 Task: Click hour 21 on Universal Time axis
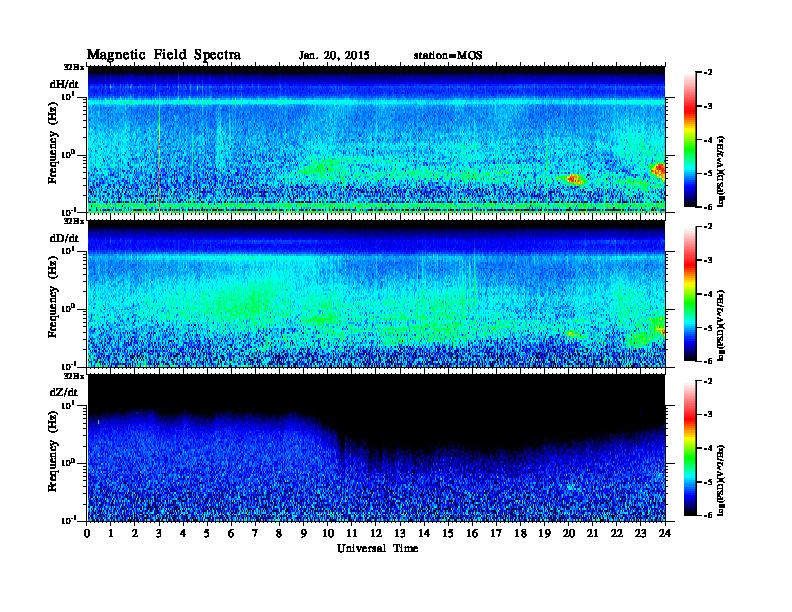[593, 533]
